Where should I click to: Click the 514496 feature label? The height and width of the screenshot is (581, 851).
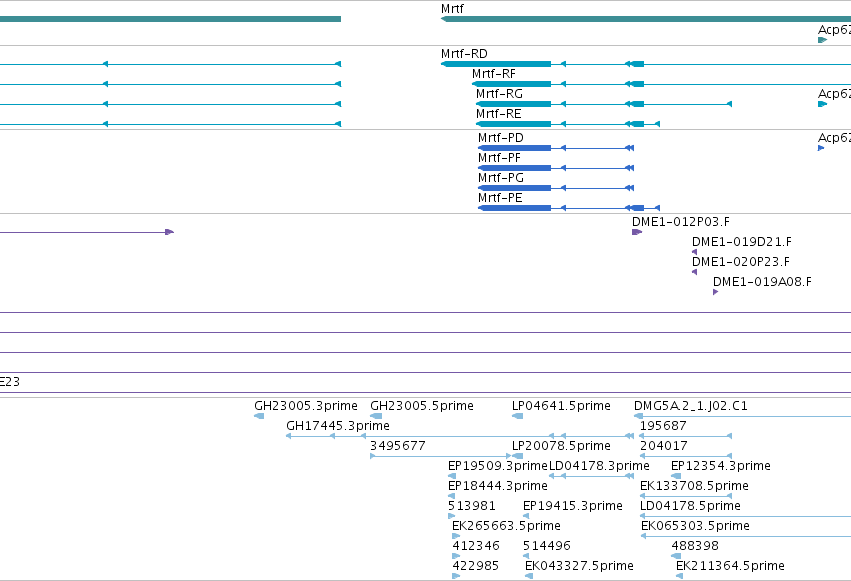pos(547,546)
